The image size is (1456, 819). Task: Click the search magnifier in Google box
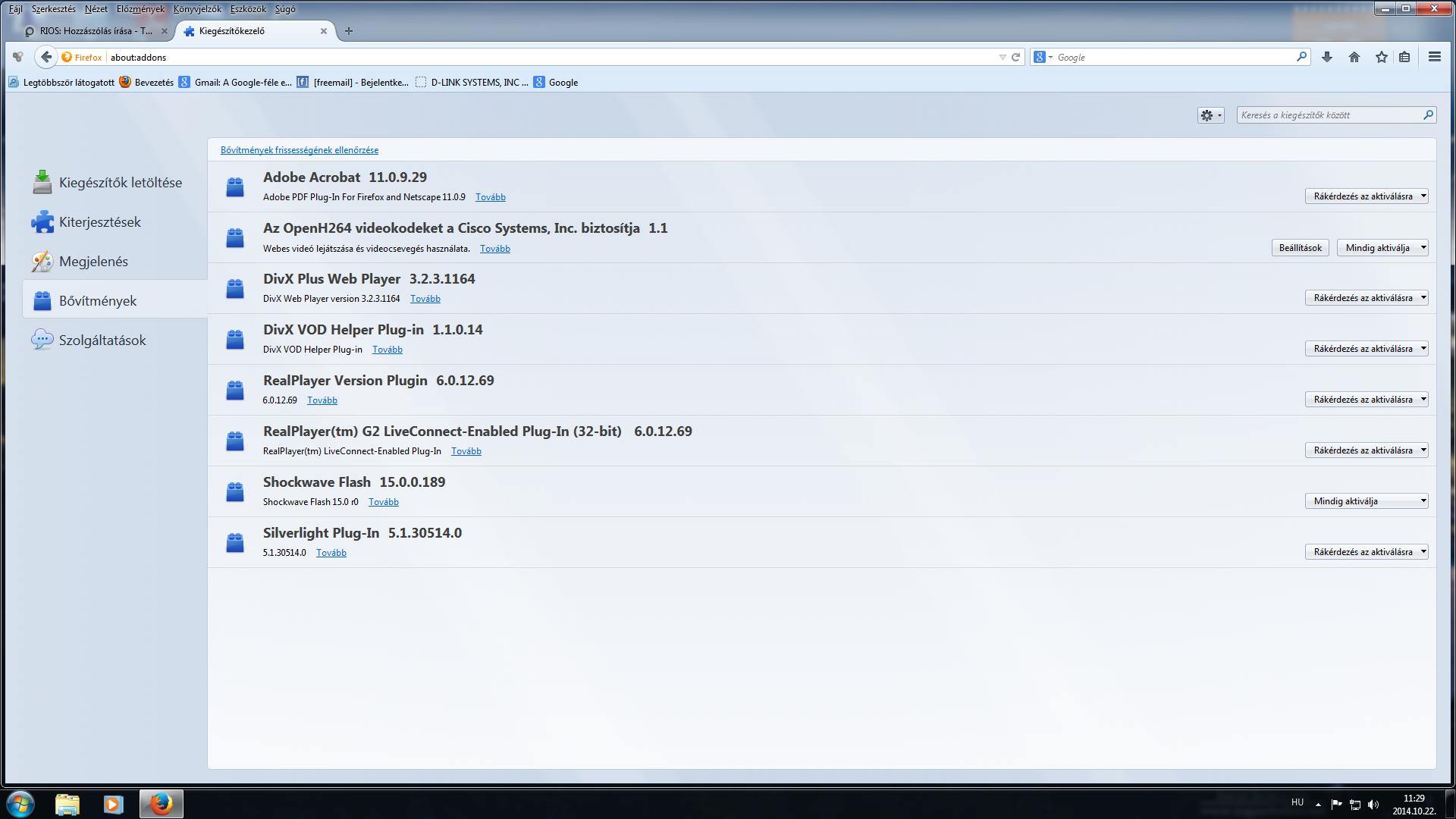1302,57
